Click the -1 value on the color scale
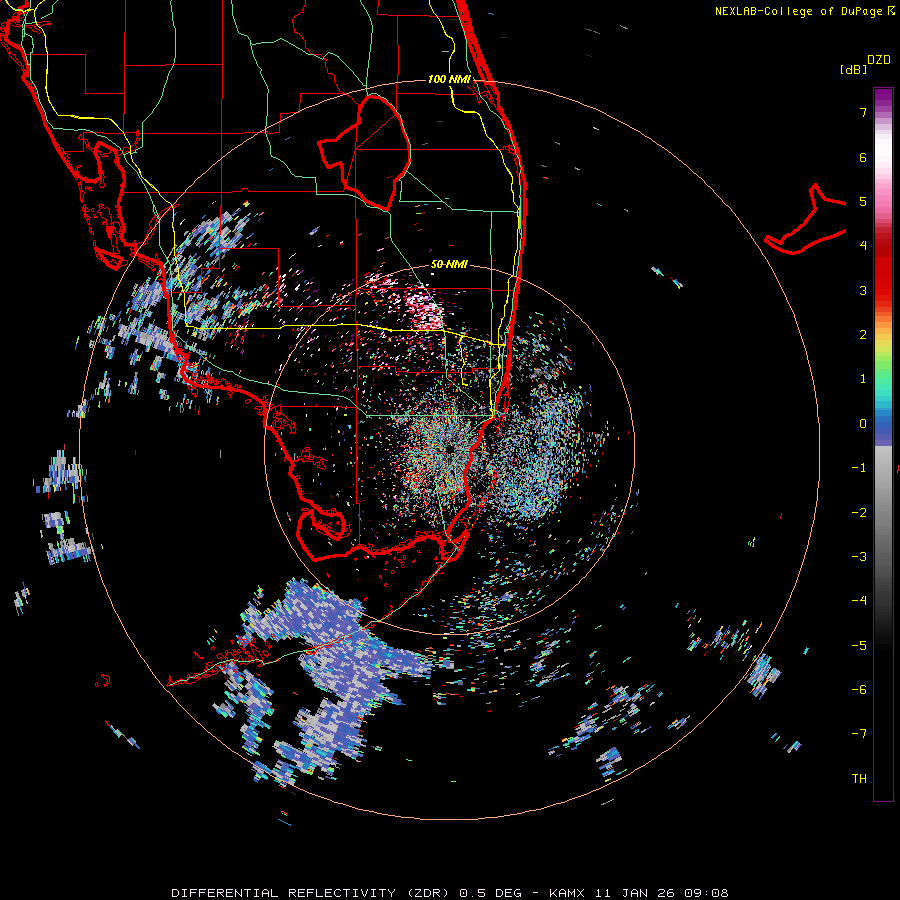 (x=859, y=468)
